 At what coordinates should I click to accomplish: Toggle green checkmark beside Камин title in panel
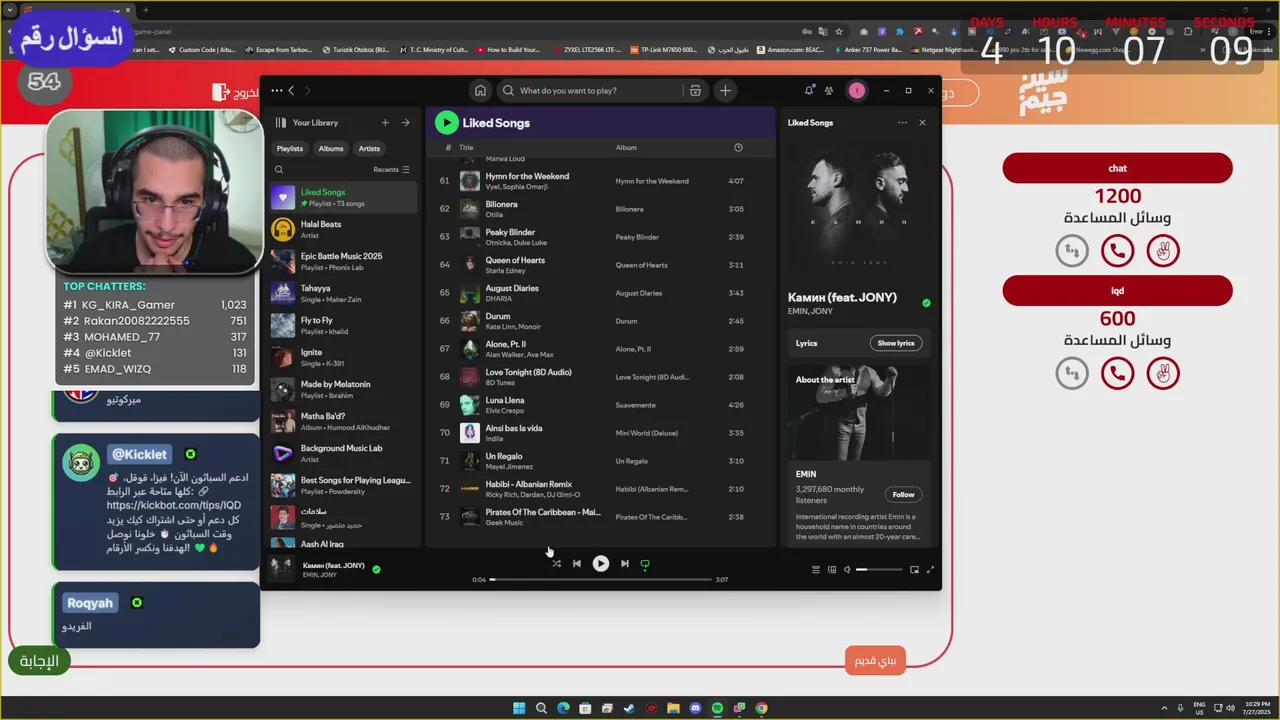pyautogui.click(x=926, y=302)
